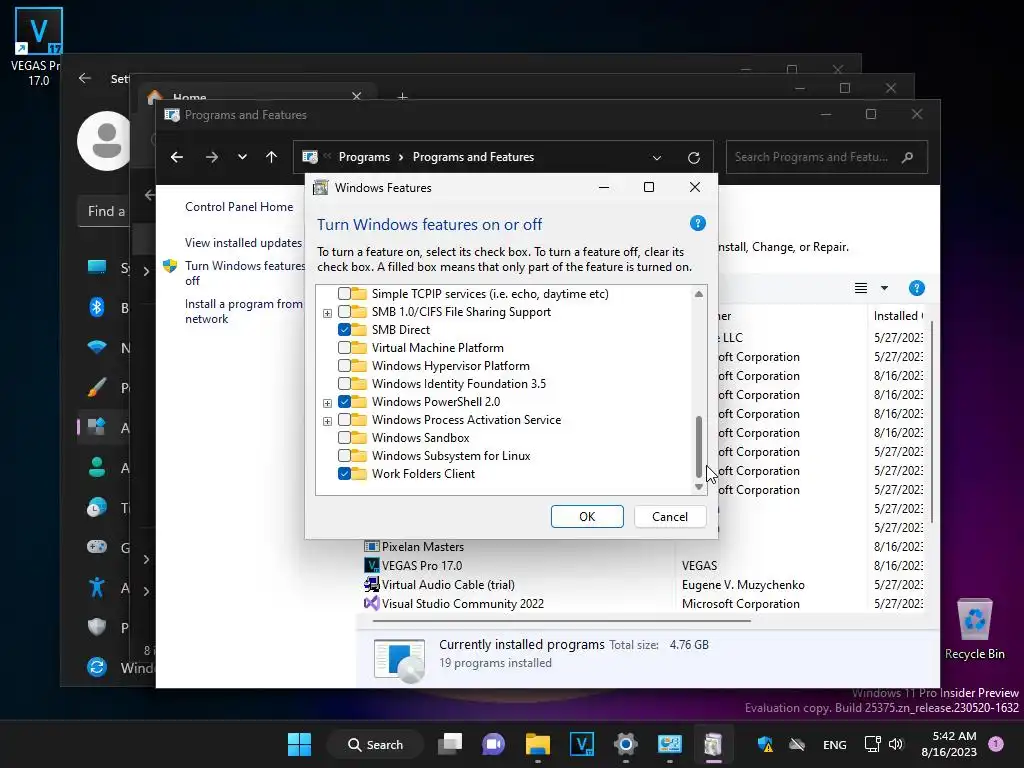This screenshot has width=1024, height=768.
Task: Click the Windows Features list scrollbar thumb
Action: pyautogui.click(x=699, y=447)
